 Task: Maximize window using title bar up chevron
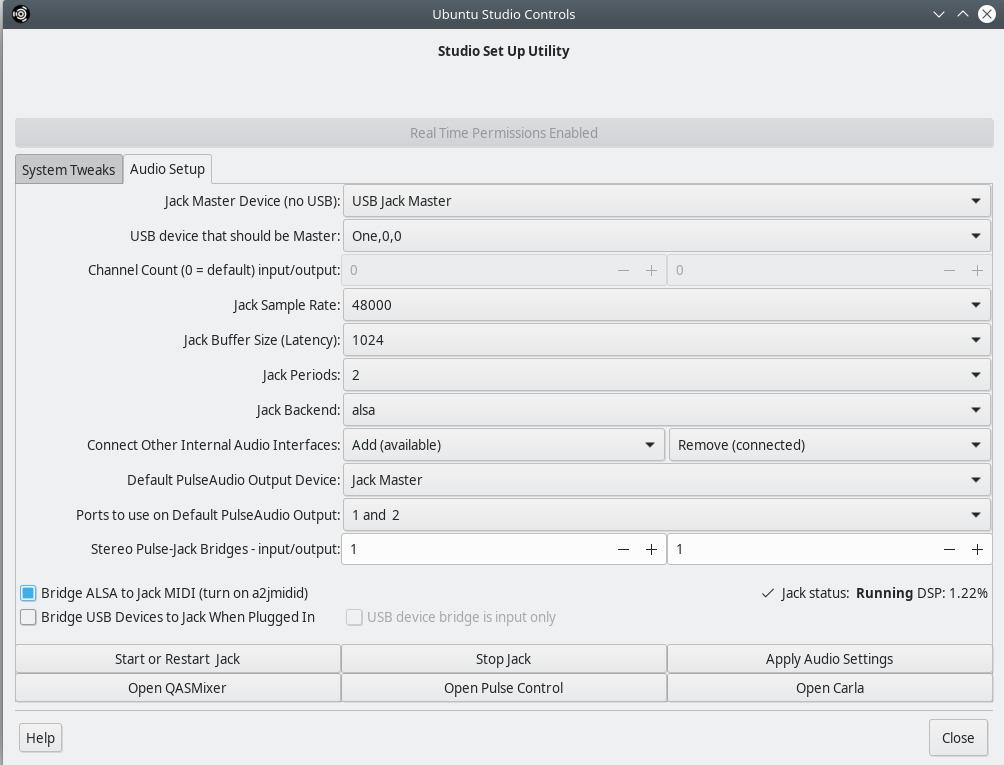(x=962, y=14)
